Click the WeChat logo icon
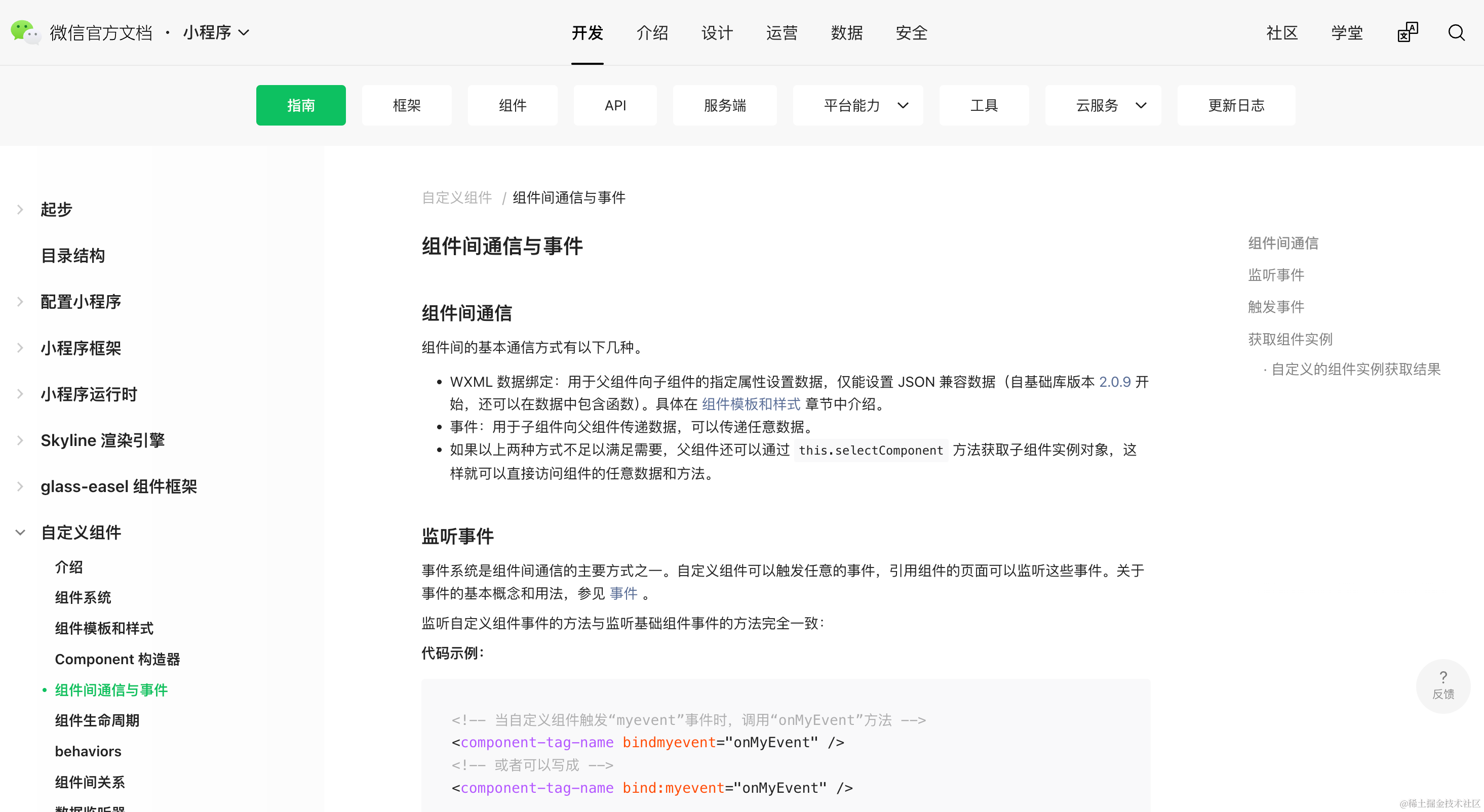This screenshot has height=812, width=1484. [25, 32]
